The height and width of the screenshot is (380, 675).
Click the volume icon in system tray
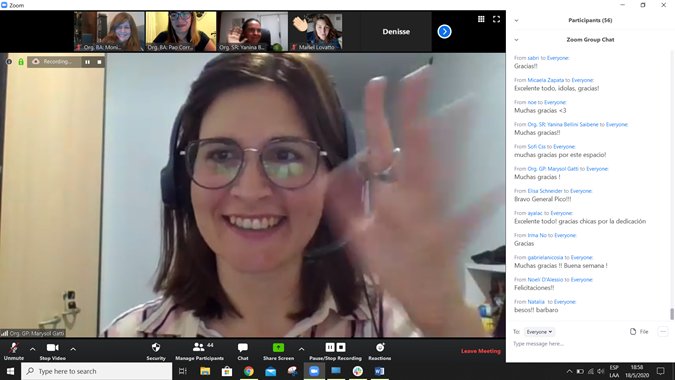point(601,371)
